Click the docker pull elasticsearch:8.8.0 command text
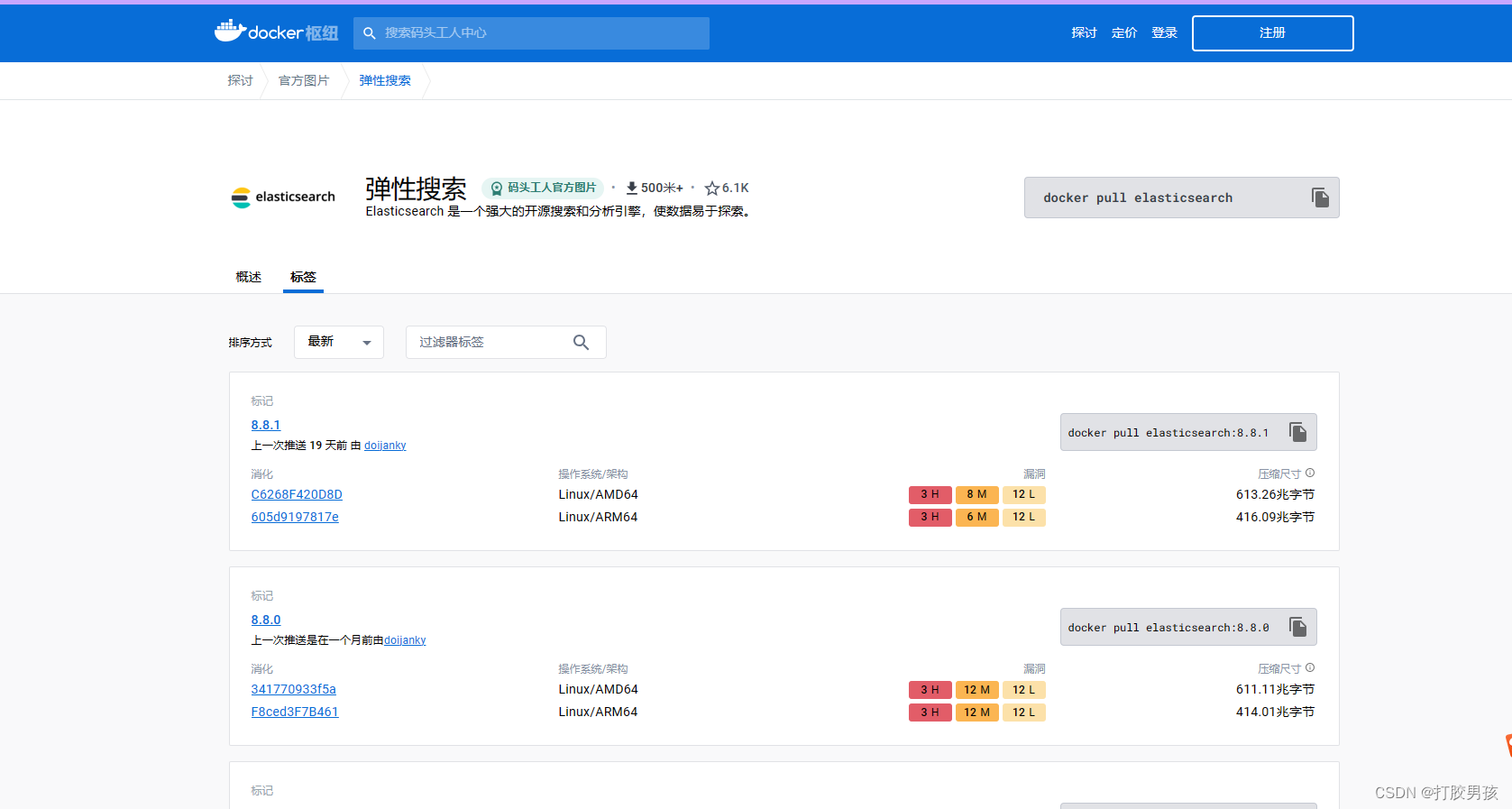 tap(1168, 628)
